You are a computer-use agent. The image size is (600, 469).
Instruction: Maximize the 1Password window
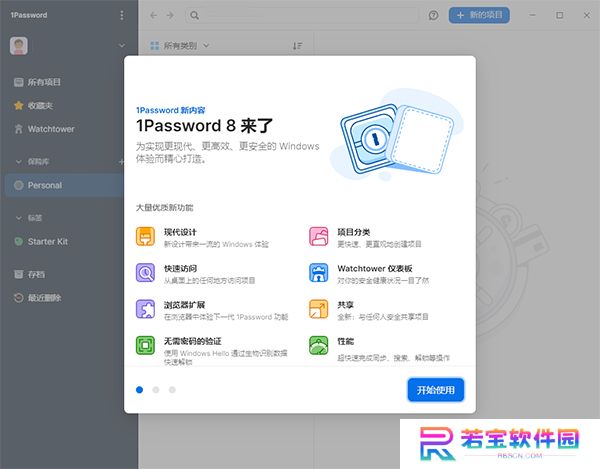(559, 15)
